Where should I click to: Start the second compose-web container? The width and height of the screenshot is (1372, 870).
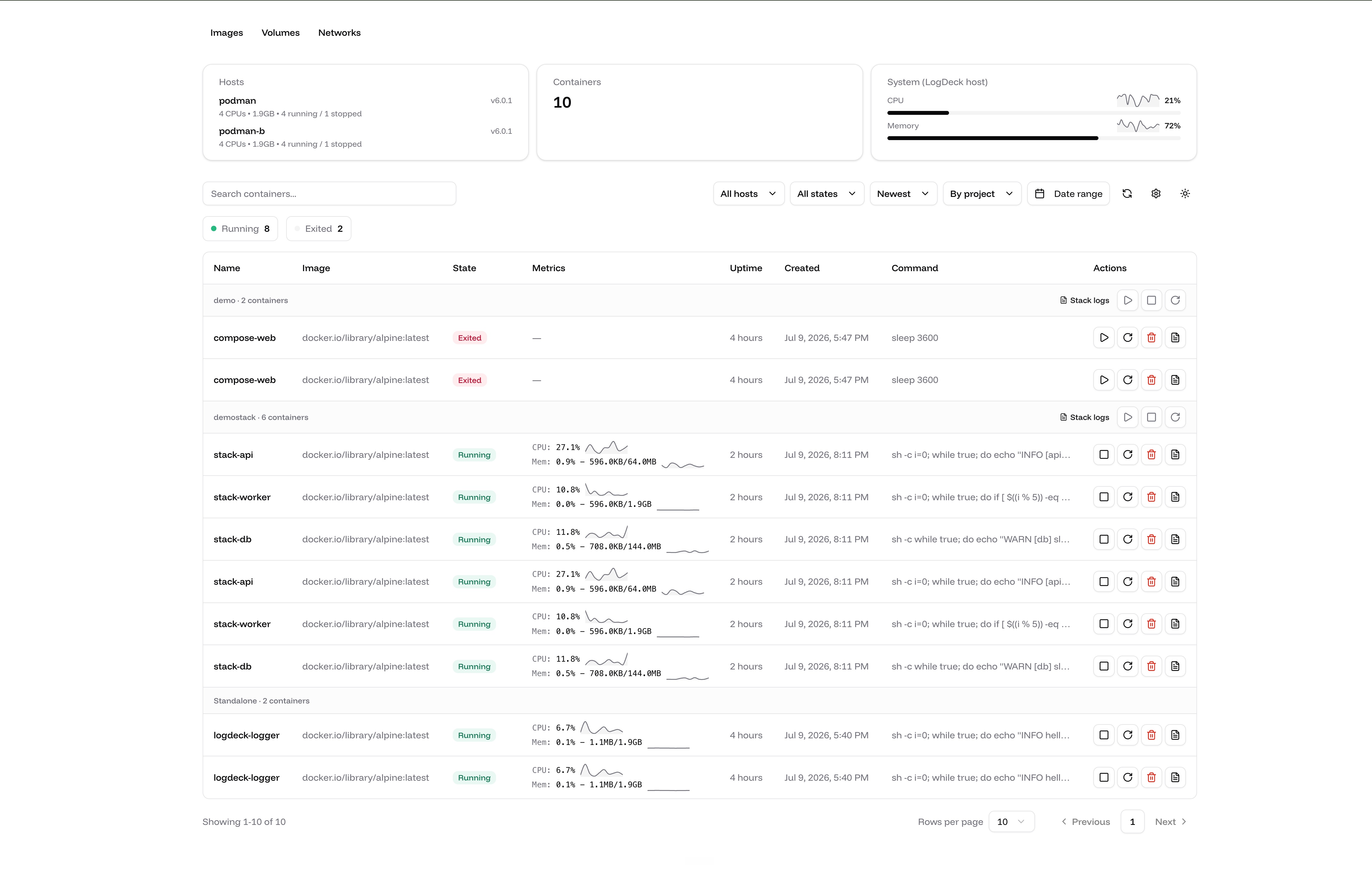(1104, 380)
